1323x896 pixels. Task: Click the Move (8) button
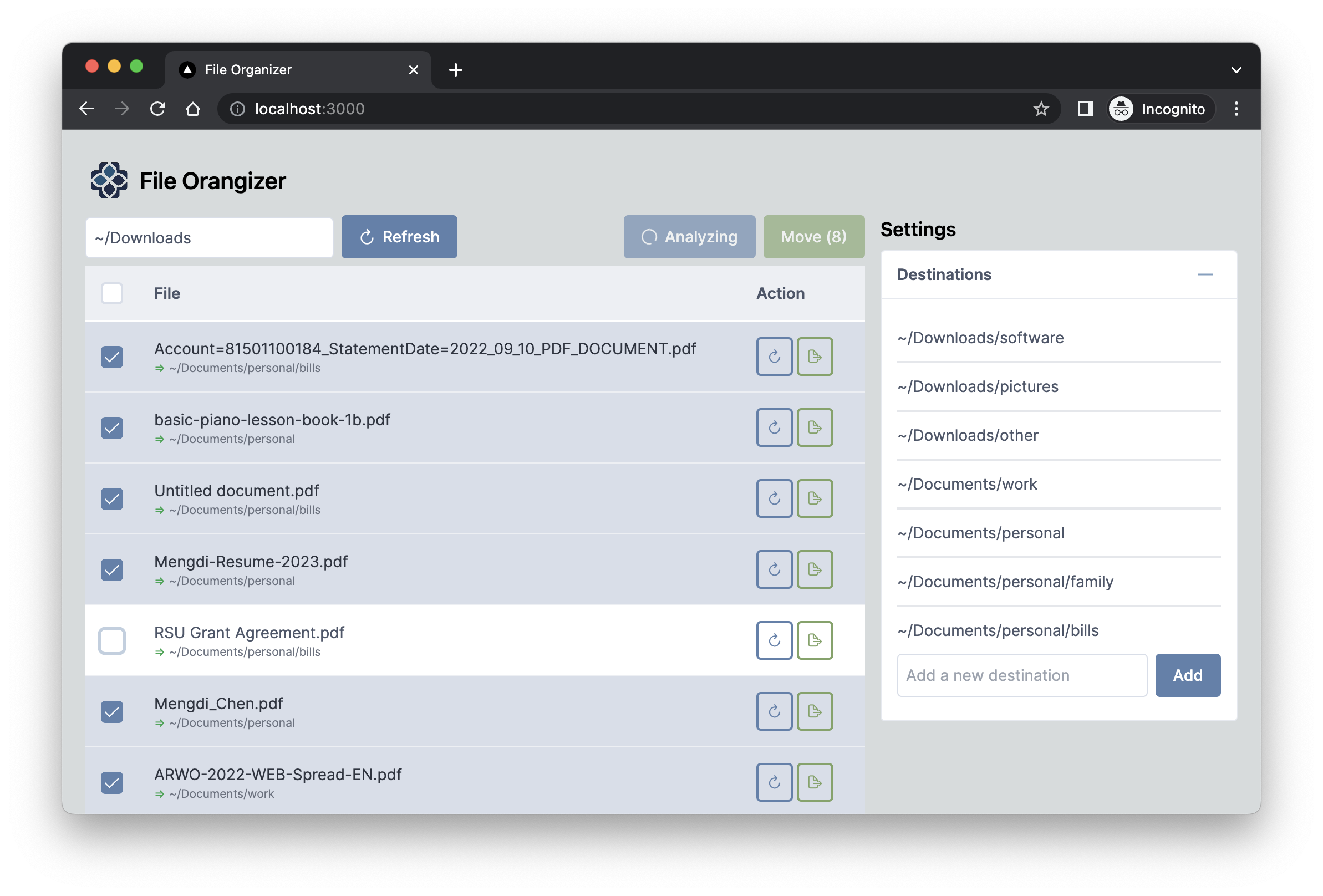coord(813,237)
